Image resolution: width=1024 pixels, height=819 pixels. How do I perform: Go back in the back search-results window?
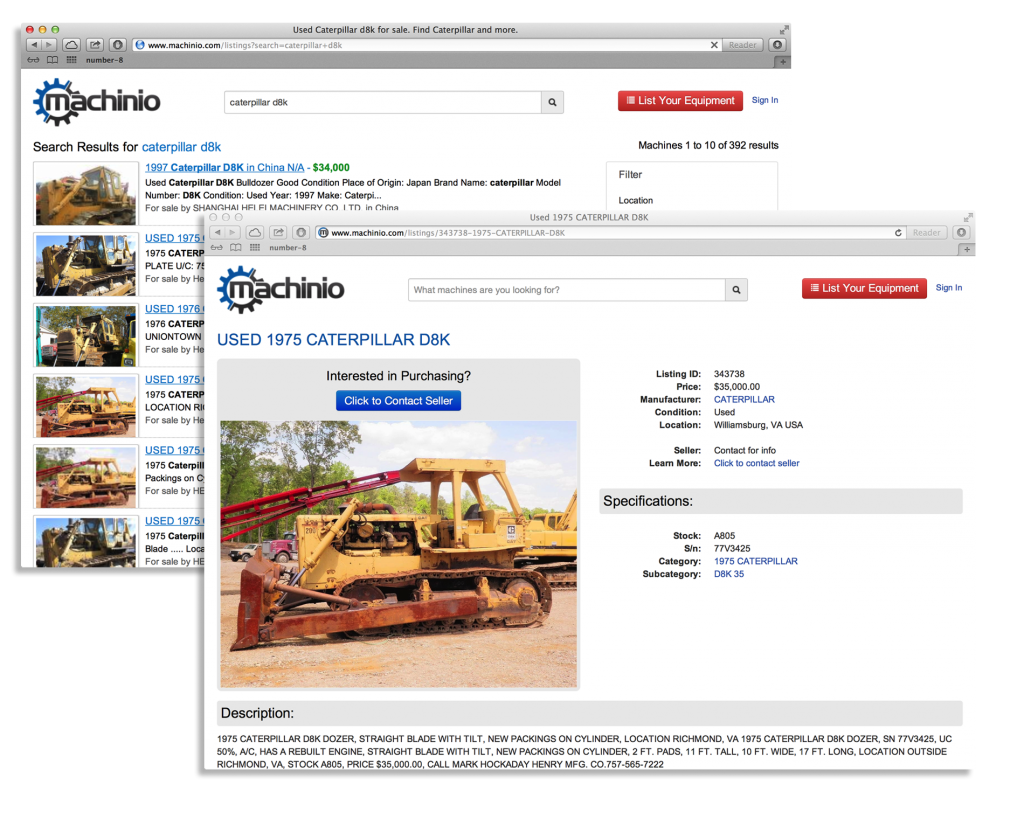[x=34, y=45]
